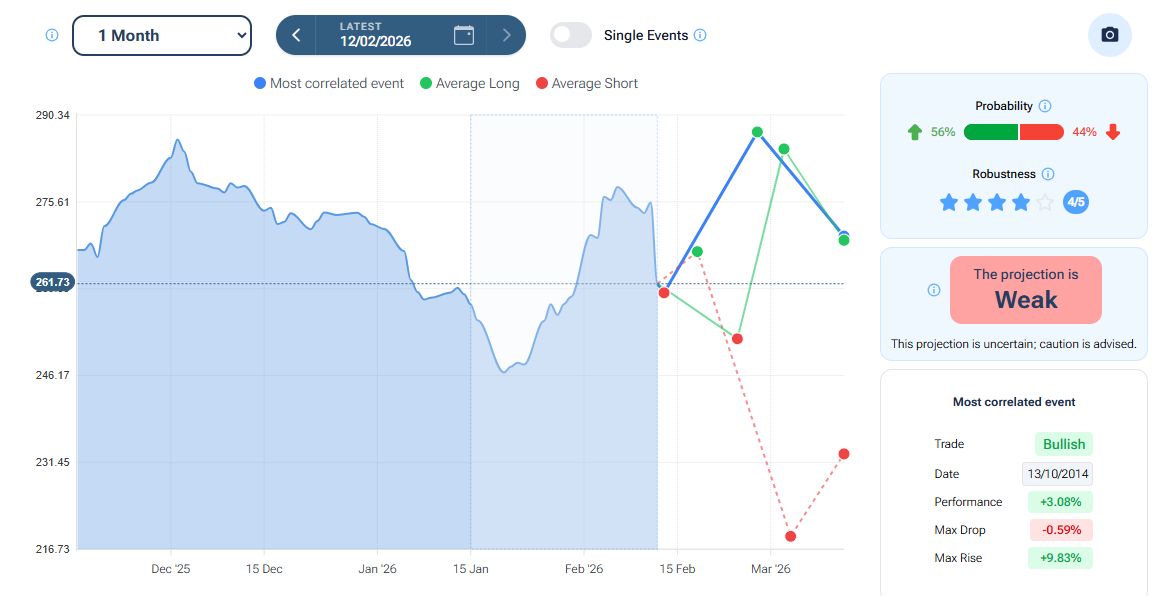Click the Bullish trade badge
Image resolution: width=1155 pixels, height=596 pixels.
(x=1063, y=444)
